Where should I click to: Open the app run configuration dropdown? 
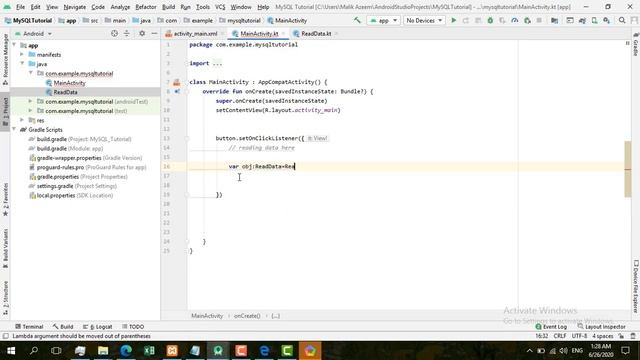(x=383, y=20)
